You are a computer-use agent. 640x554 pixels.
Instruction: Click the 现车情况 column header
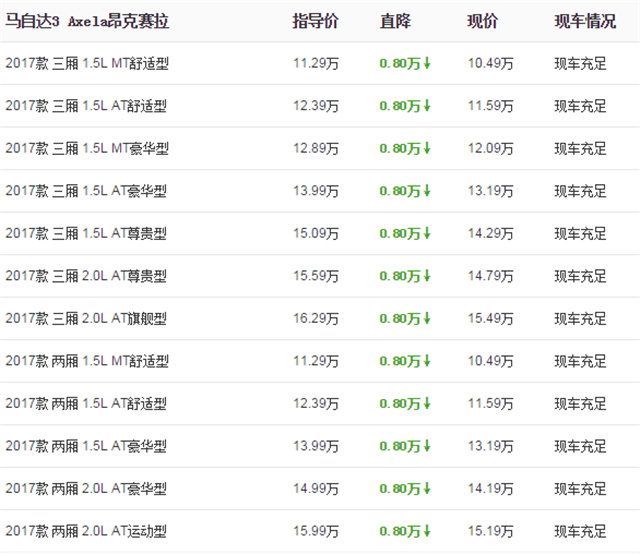pyautogui.click(x=585, y=21)
